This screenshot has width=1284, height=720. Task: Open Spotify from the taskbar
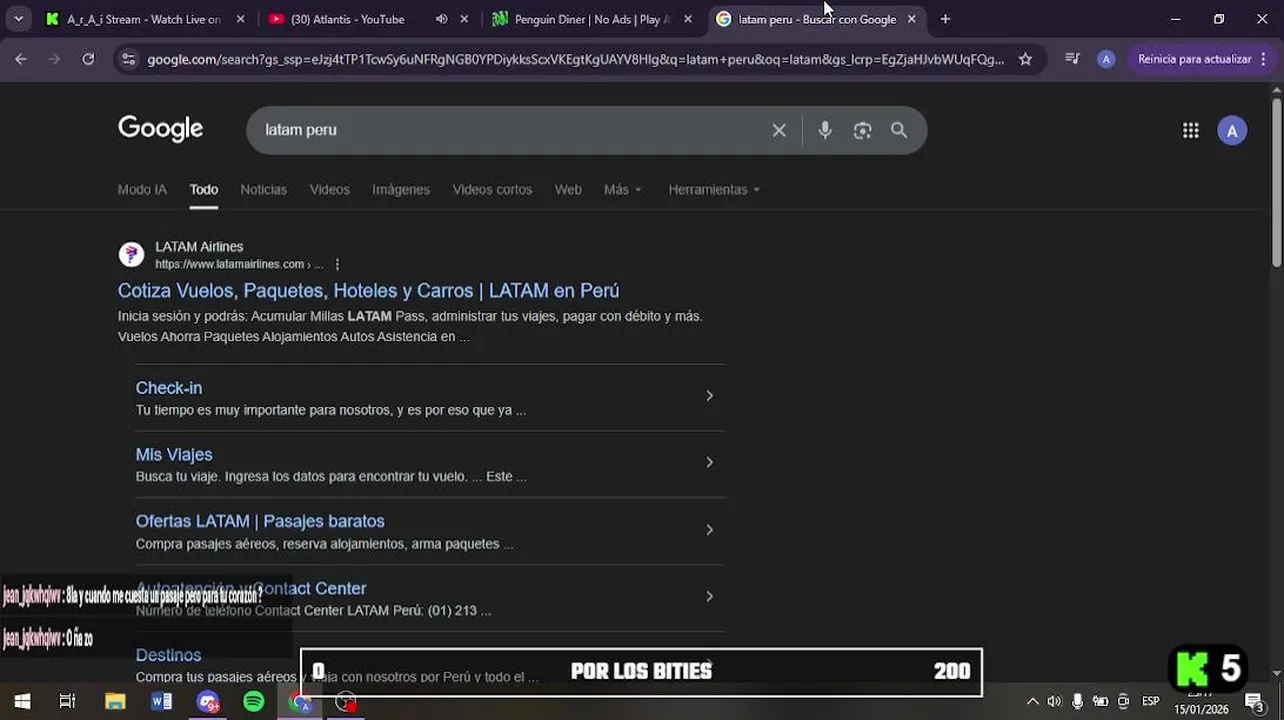click(254, 701)
